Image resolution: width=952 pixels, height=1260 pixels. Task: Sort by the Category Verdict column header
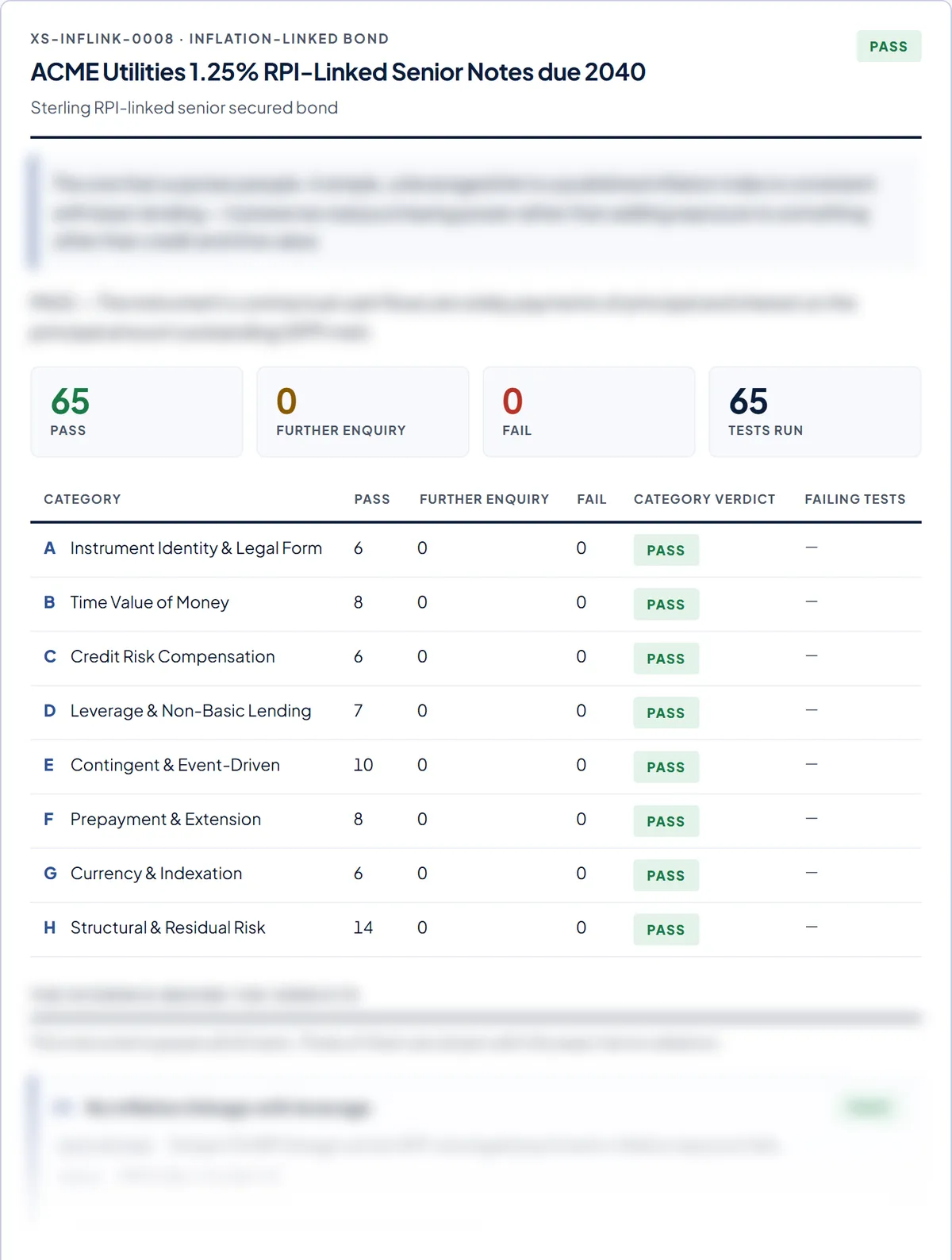coord(704,499)
